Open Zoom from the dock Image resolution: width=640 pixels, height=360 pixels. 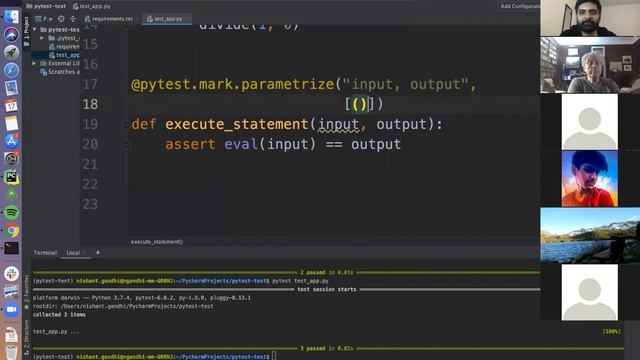pos(11,309)
